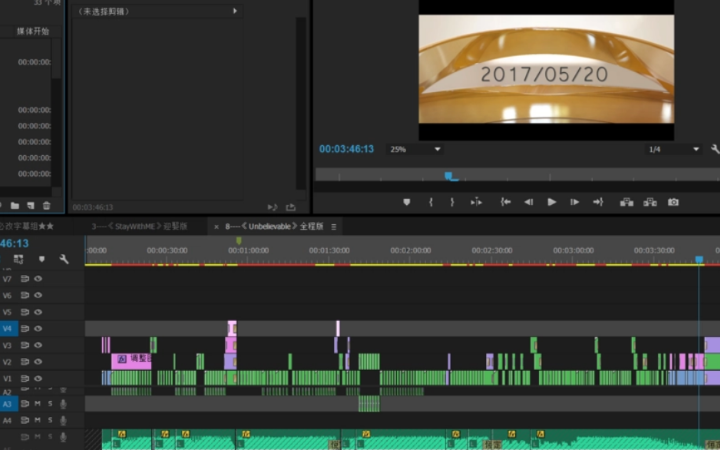
Task: Hide track V7 using its eye icon
Action: (x=38, y=279)
